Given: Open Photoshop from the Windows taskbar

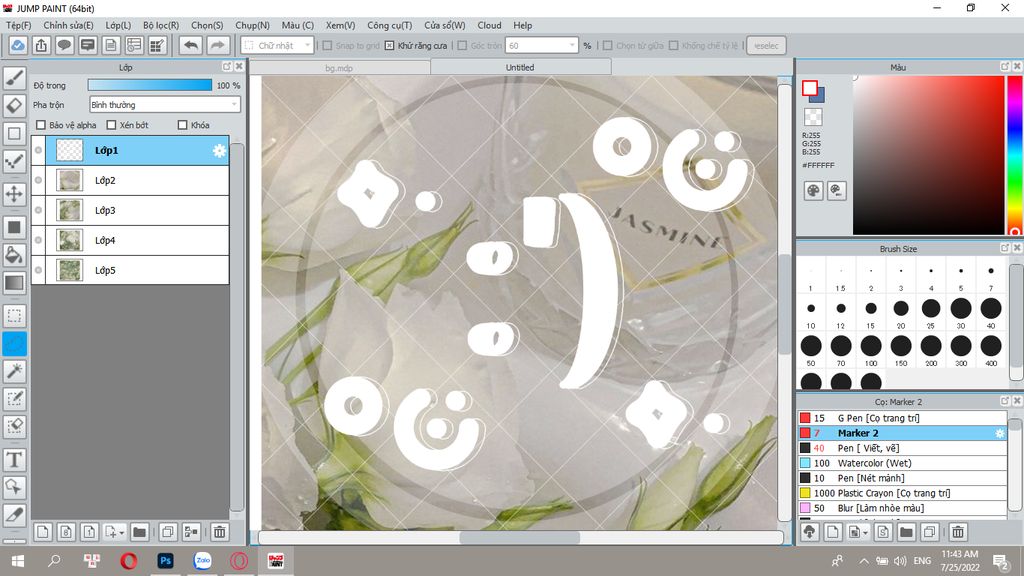Looking at the screenshot, I should click(x=165, y=561).
